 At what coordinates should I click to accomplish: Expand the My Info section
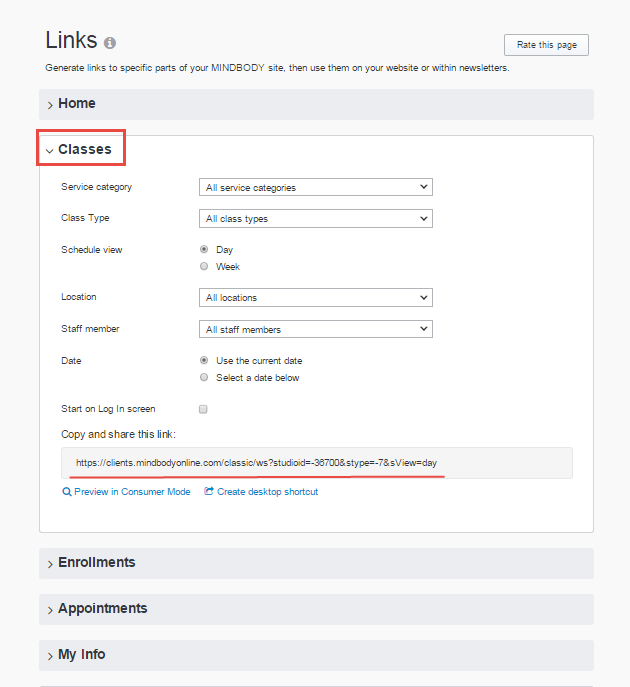click(81, 655)
